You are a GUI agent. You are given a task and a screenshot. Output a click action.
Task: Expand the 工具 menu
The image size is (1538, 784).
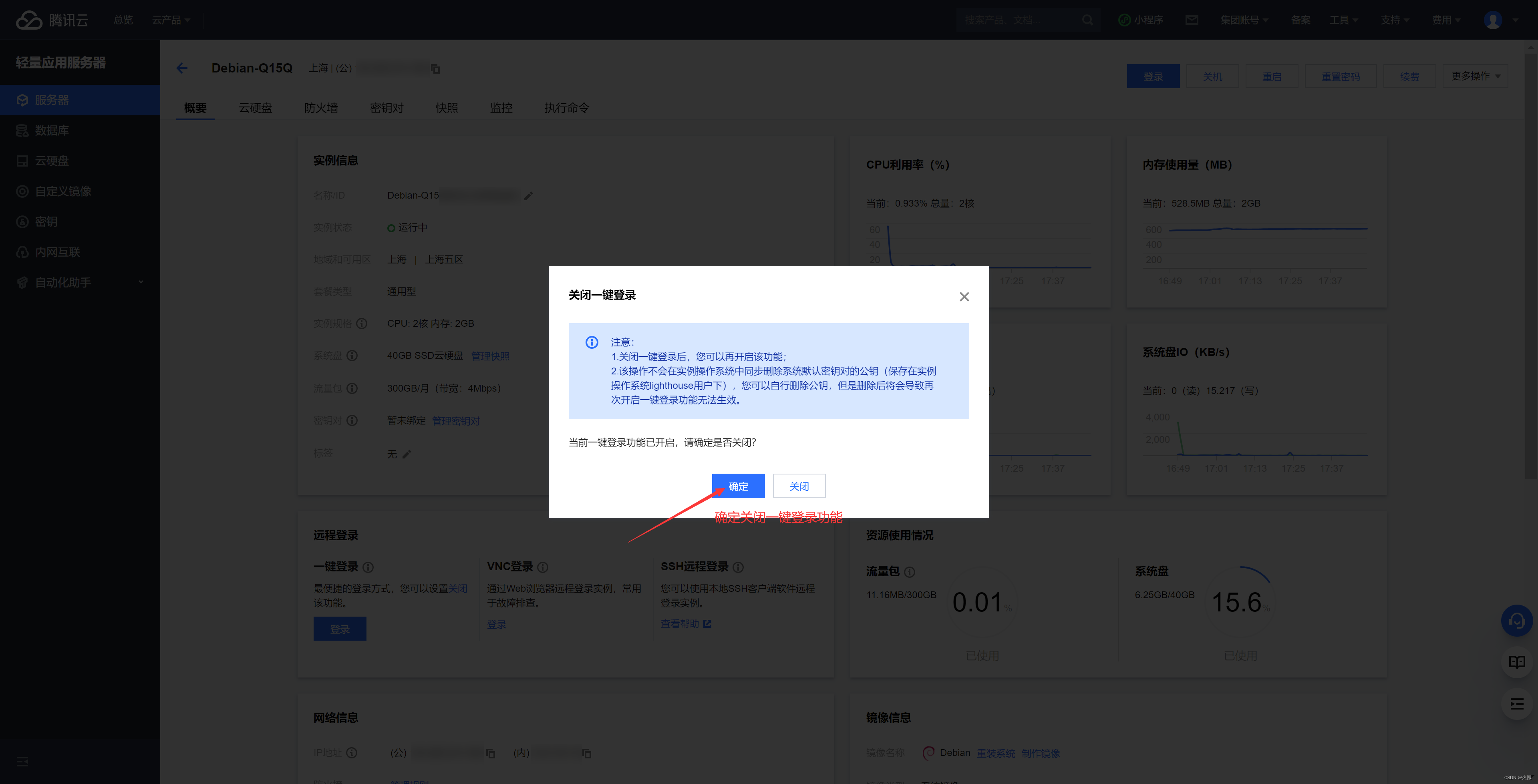coord(1343,20)
